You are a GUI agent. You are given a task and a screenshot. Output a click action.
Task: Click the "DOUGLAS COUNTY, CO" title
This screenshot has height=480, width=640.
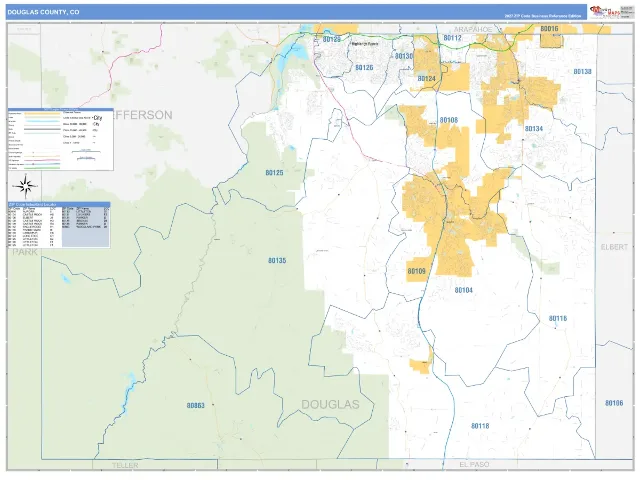43,12
